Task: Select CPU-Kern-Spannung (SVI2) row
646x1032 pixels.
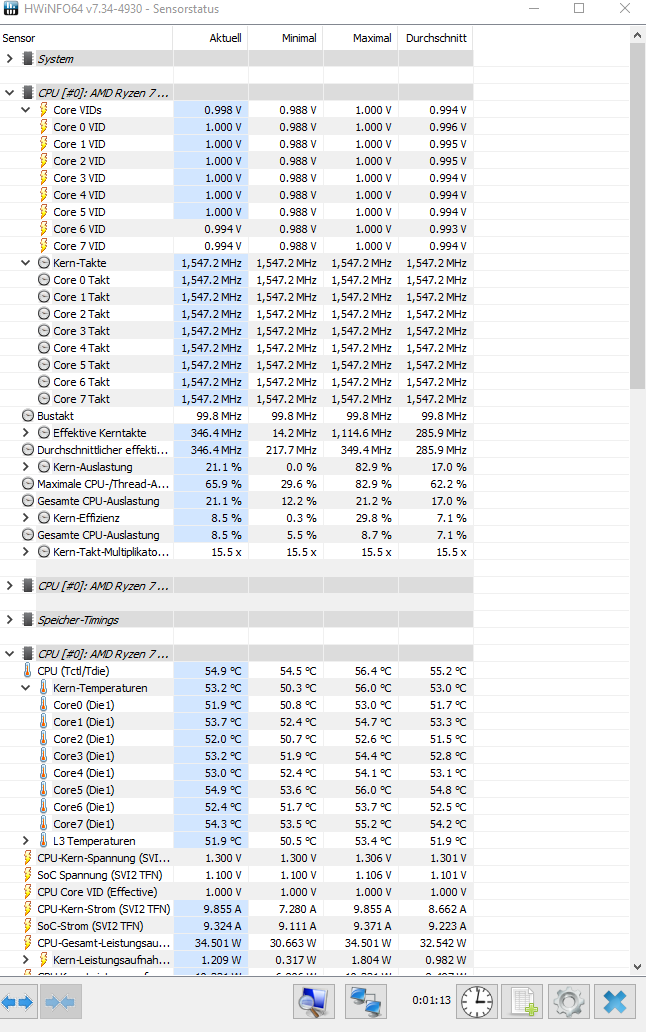Action: point(236,858)
